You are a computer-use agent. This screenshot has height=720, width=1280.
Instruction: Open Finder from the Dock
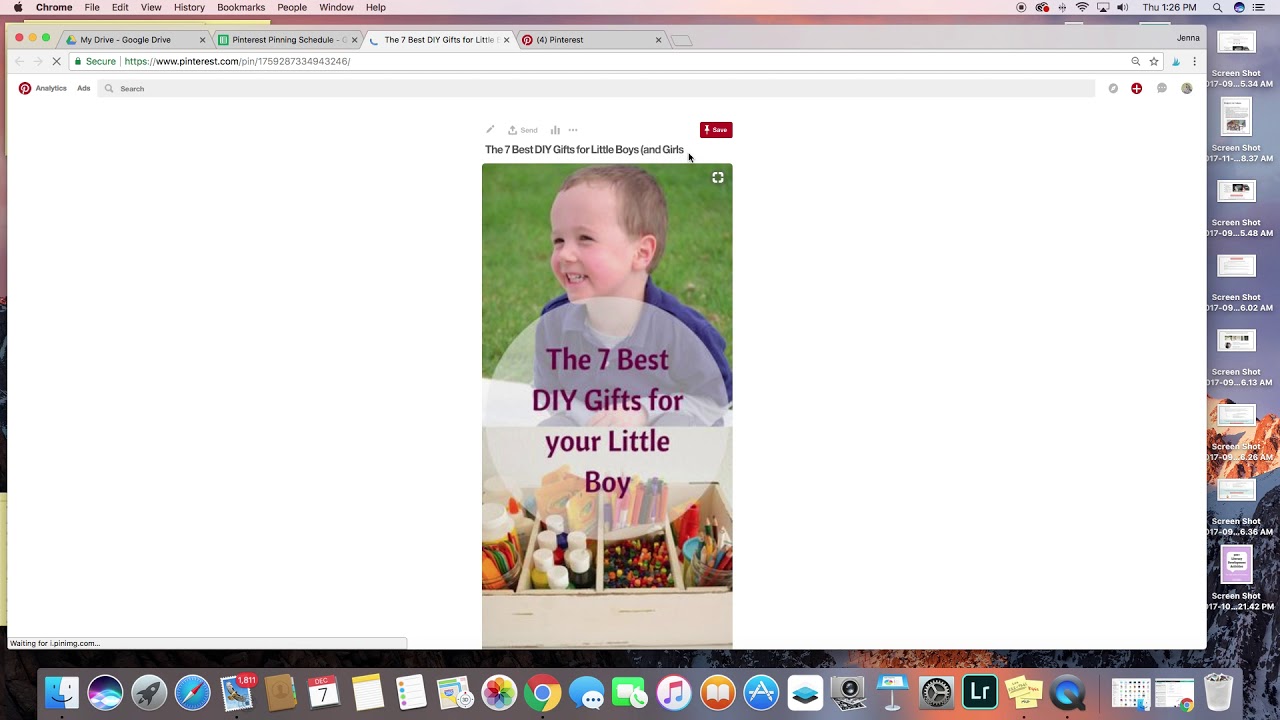(x=62, y=692)
